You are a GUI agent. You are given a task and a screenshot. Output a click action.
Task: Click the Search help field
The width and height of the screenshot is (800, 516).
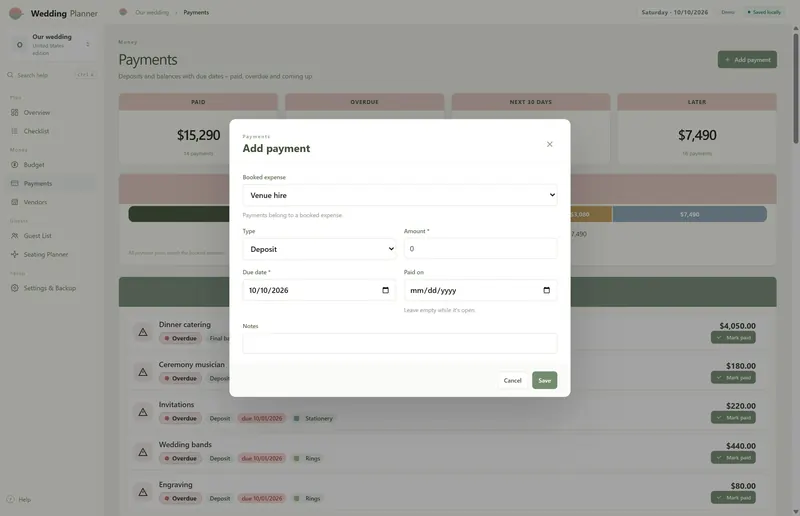tap(51, 75)
